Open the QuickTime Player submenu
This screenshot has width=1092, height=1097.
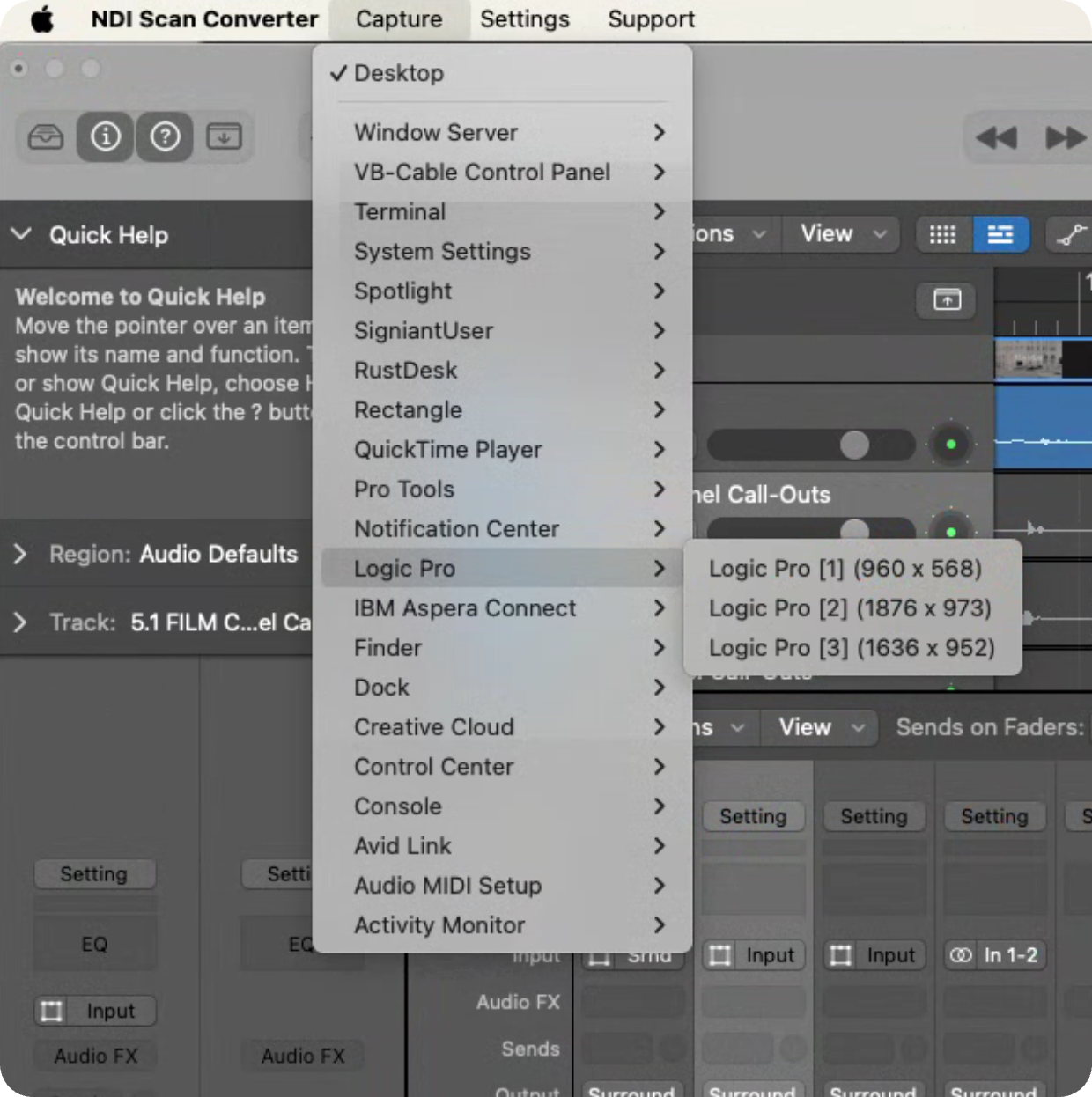coord(502,449)
